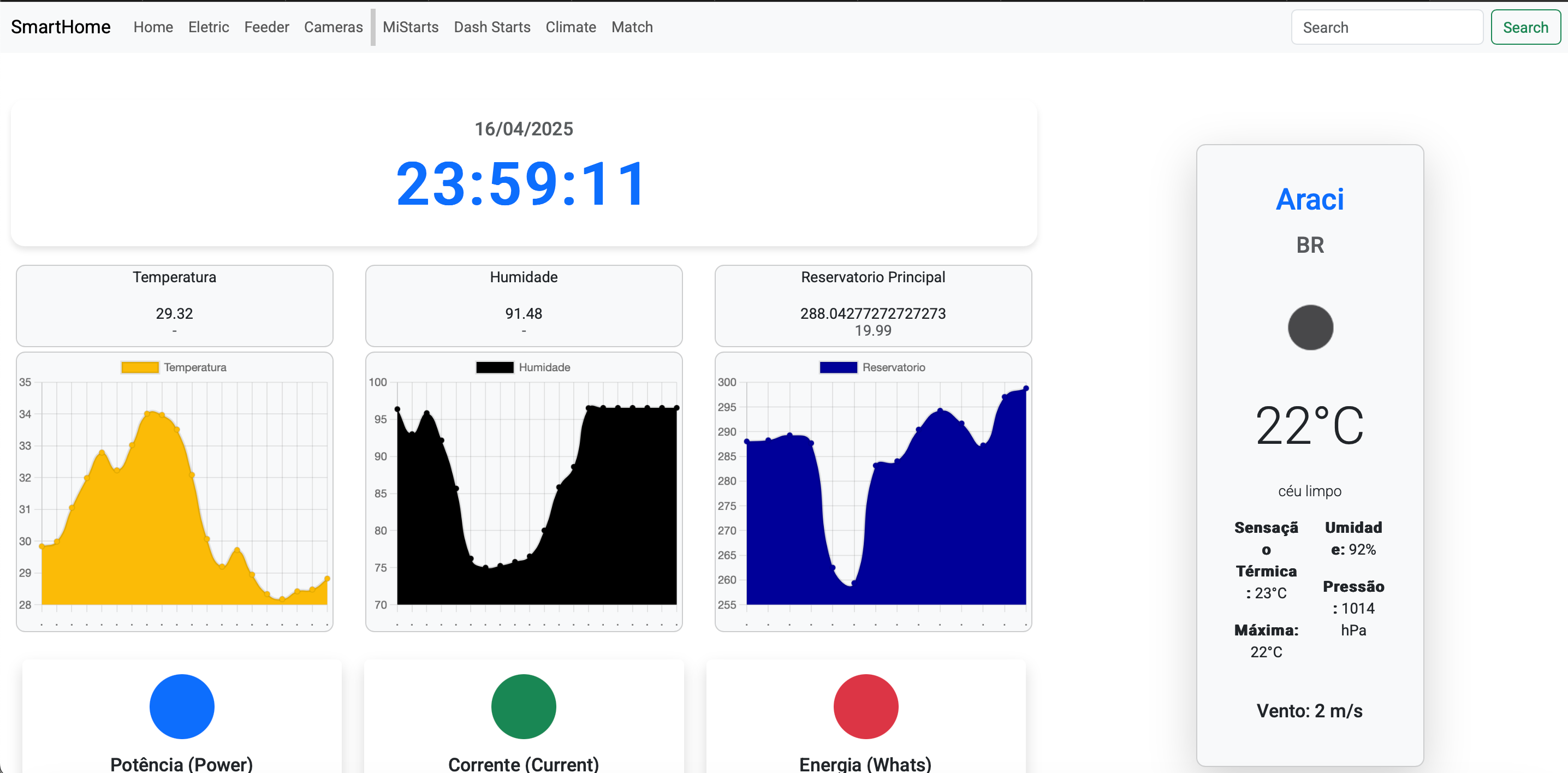1568x773 pixels.
Task: Focus the Search input field
Action: click(x=1387, y=27)
